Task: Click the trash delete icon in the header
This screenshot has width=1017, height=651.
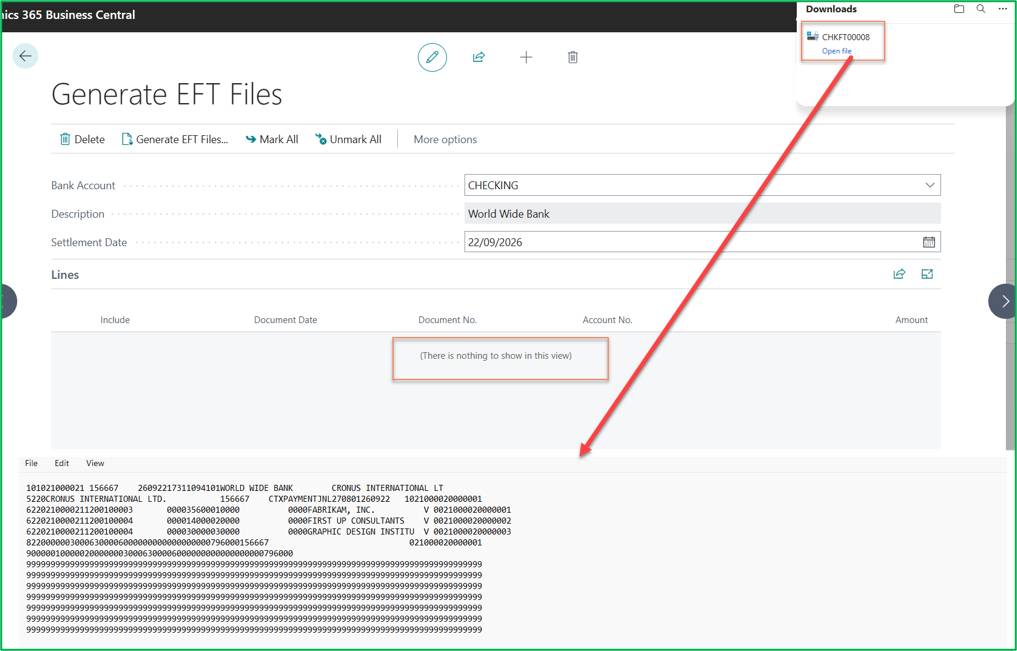Action: 573,57
